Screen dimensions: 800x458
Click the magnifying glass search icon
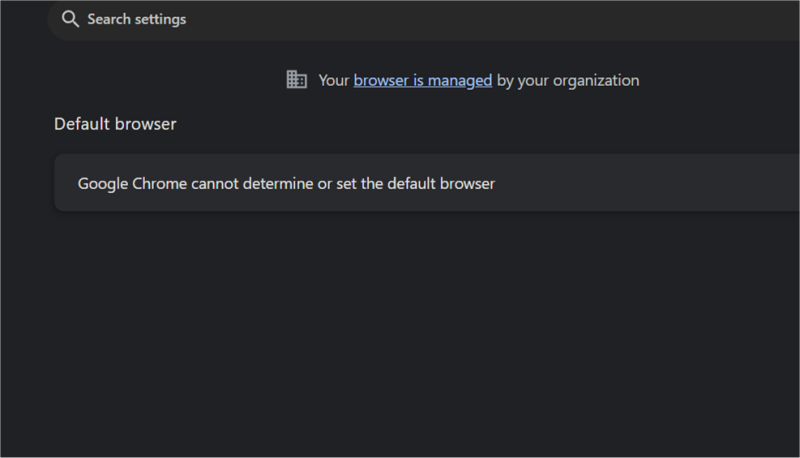coord(70,19)
